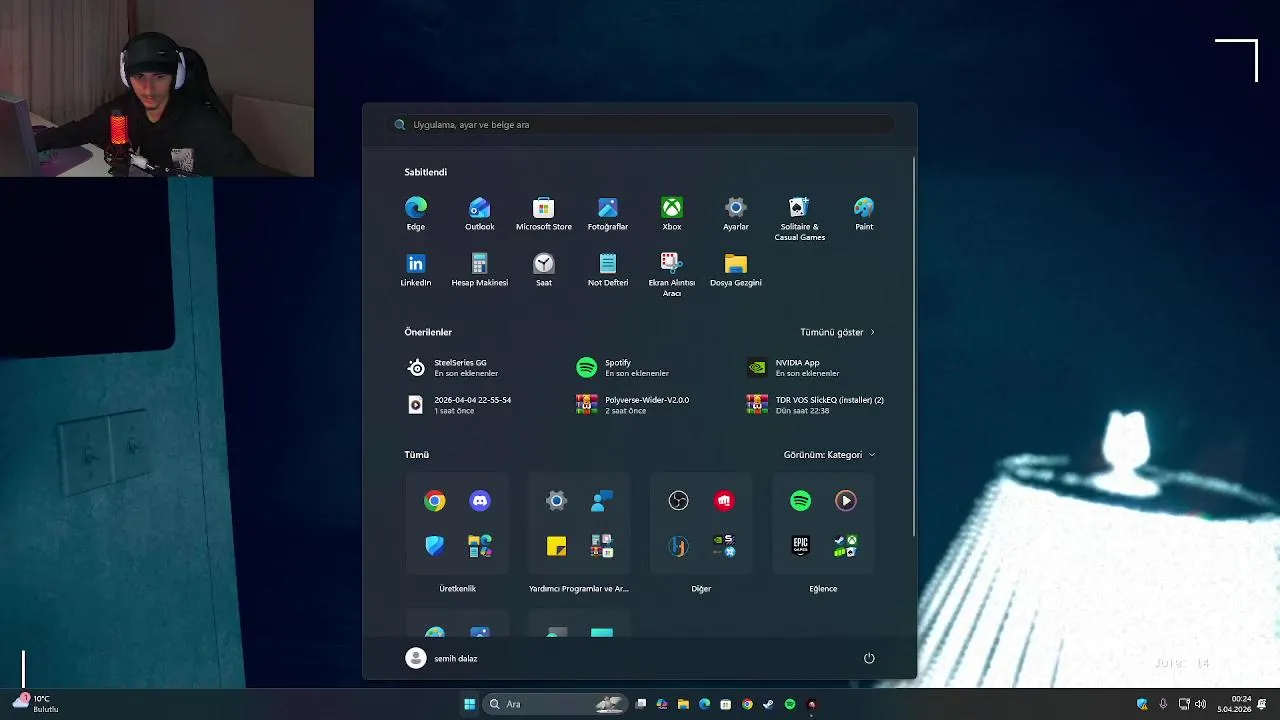1280x720 pixels.
Task: Open the pinned Edge app
Action: [416, 214]
